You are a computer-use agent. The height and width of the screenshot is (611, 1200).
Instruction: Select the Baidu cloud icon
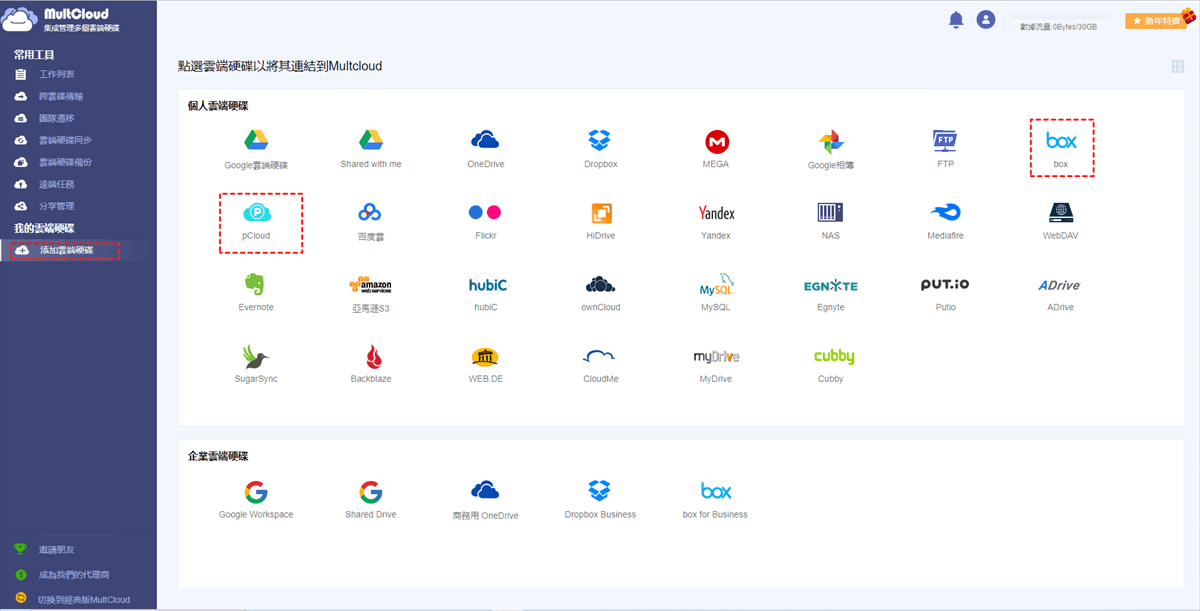371,213
